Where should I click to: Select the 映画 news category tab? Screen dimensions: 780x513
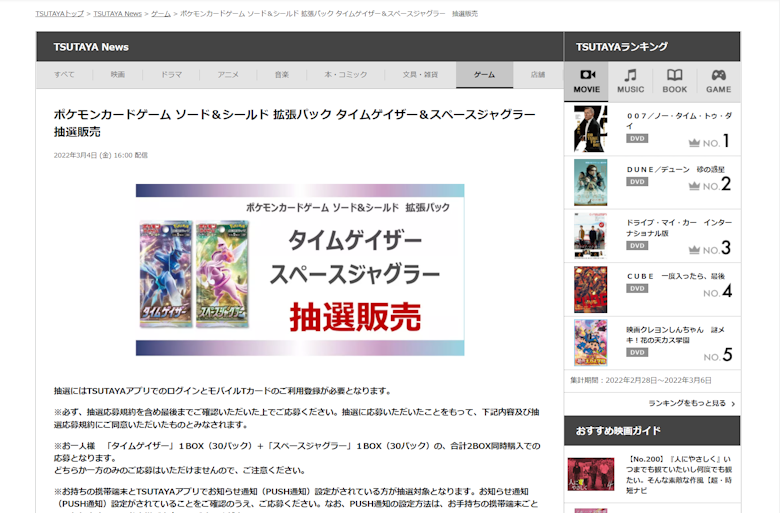pos(118,75)
